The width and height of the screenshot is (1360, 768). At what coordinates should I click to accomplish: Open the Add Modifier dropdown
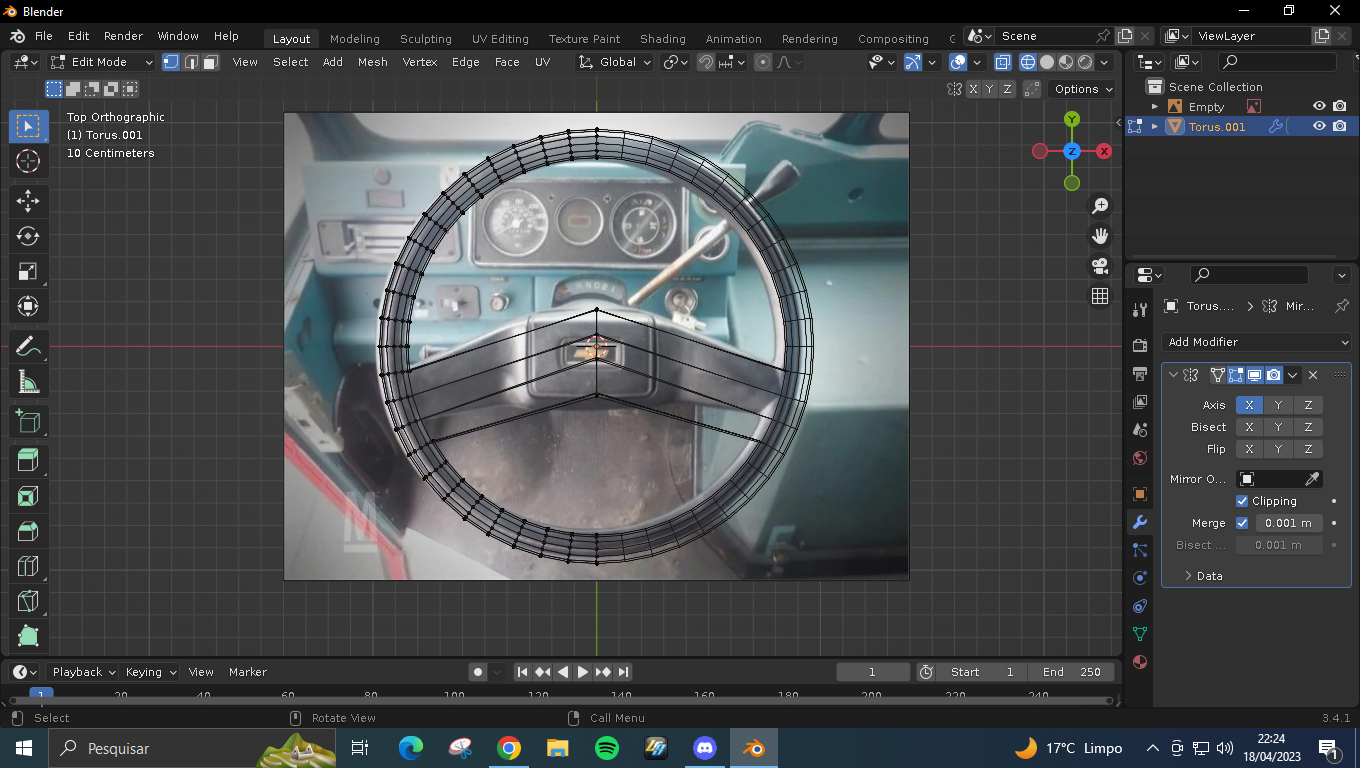click(1257, 342)
